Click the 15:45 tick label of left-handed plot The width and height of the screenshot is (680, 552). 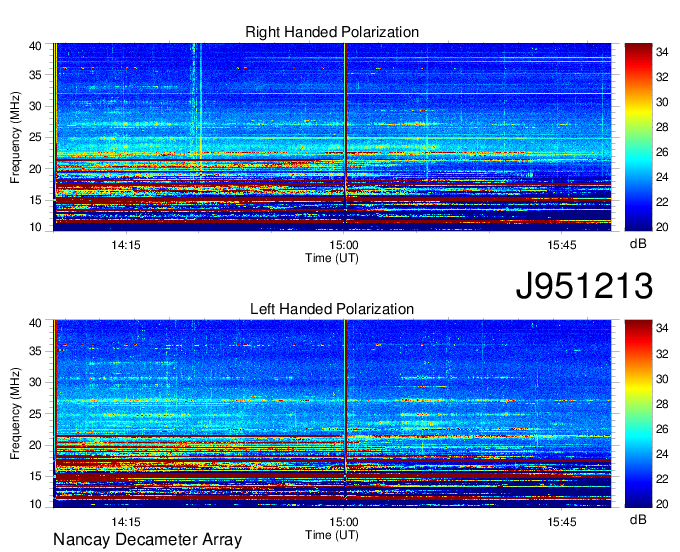(x=562, y=522)
